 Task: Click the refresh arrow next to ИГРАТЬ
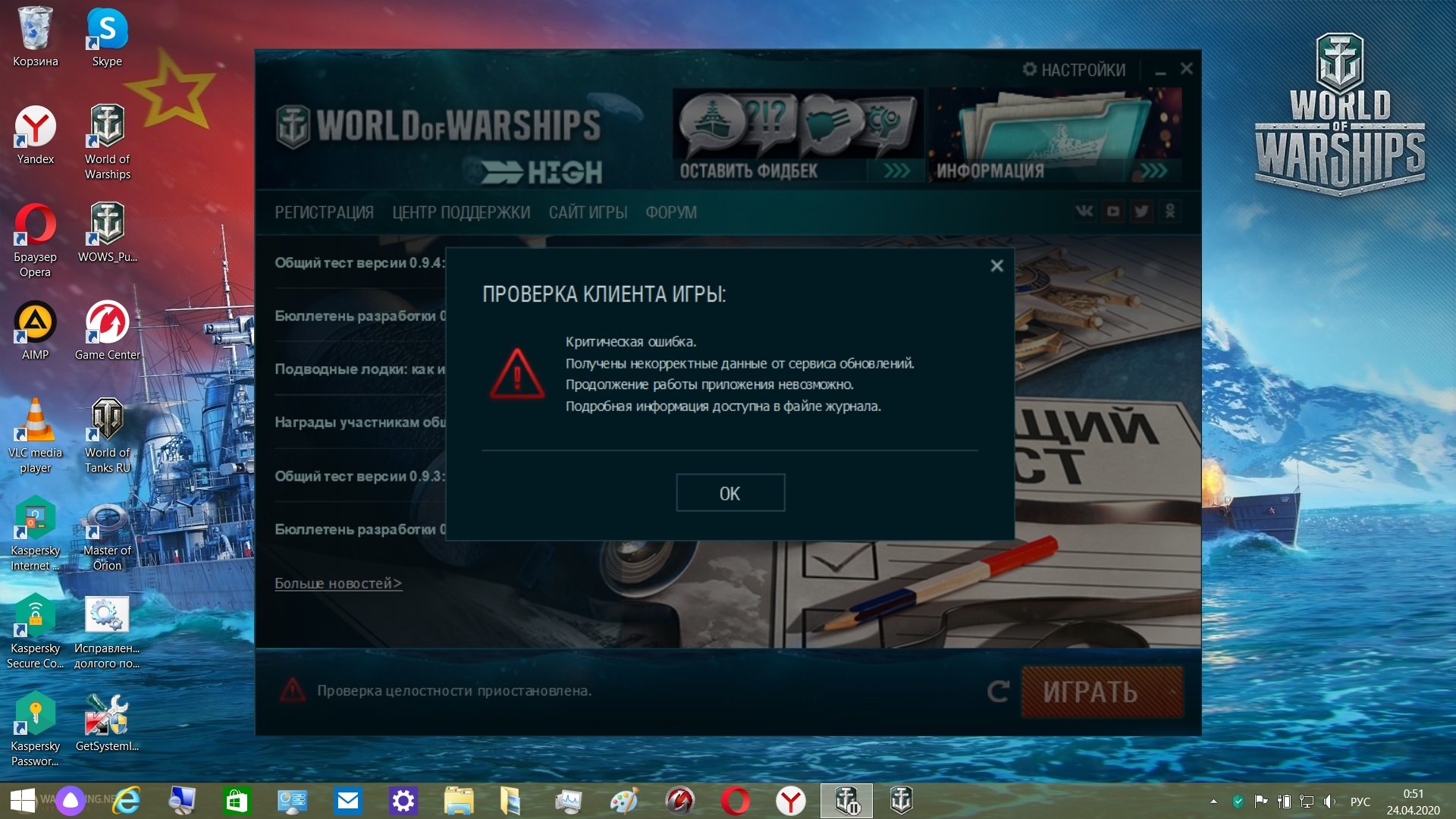(x=998, y=691)
